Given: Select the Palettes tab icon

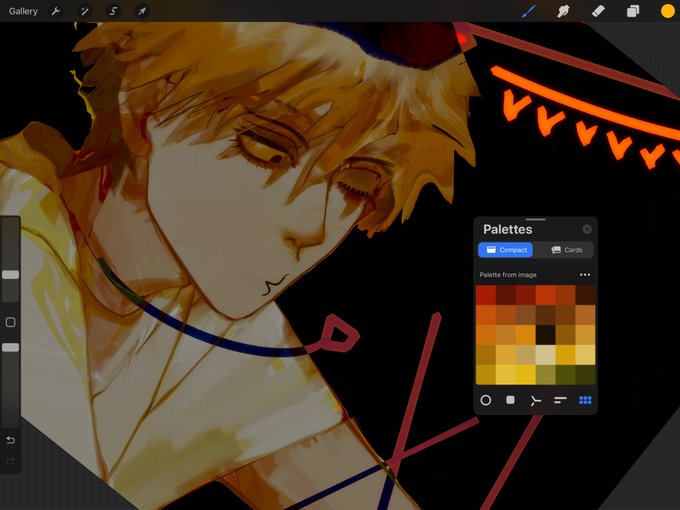Looking at the screenshot, I should [585, 400].
